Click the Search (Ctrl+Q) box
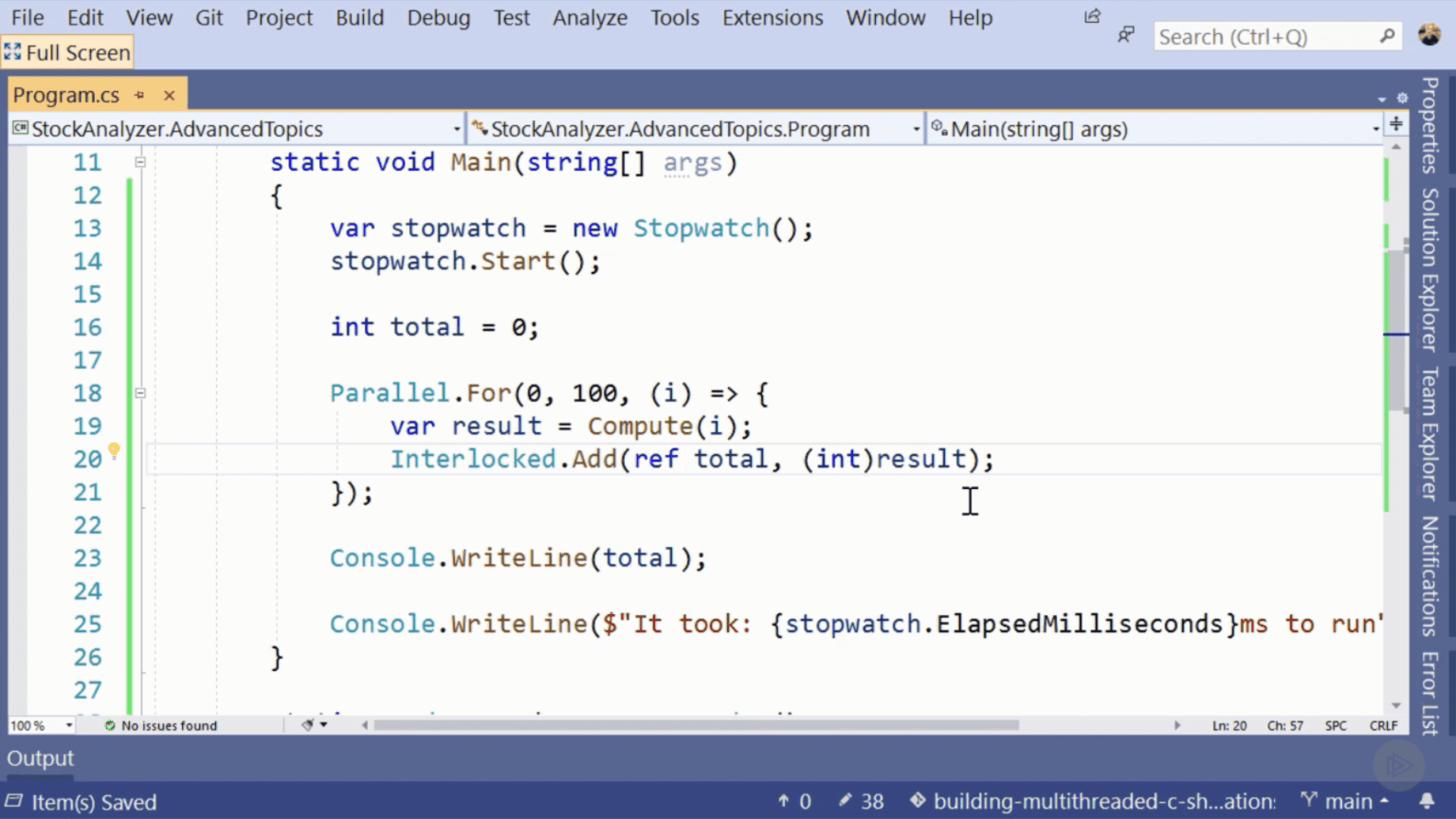 pyautogui.click(x=1265, y=37)
